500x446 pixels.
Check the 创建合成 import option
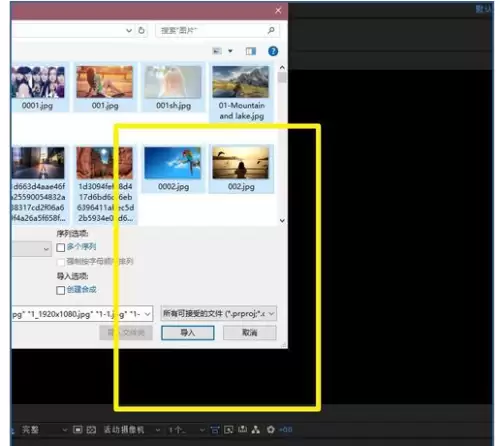(x=60, y=290)
